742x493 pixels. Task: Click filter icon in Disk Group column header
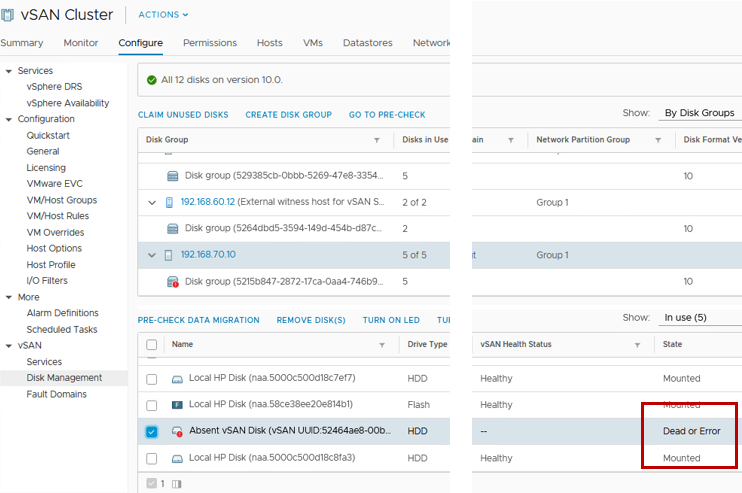(x=377, y=140)
